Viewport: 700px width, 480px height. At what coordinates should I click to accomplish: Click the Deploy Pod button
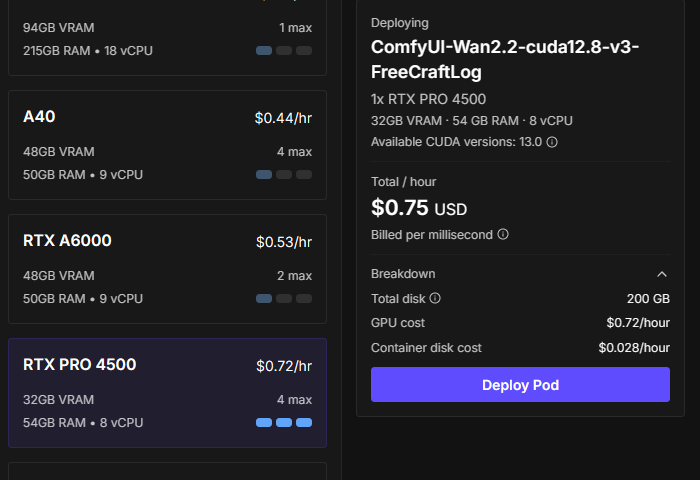[520, 384]
